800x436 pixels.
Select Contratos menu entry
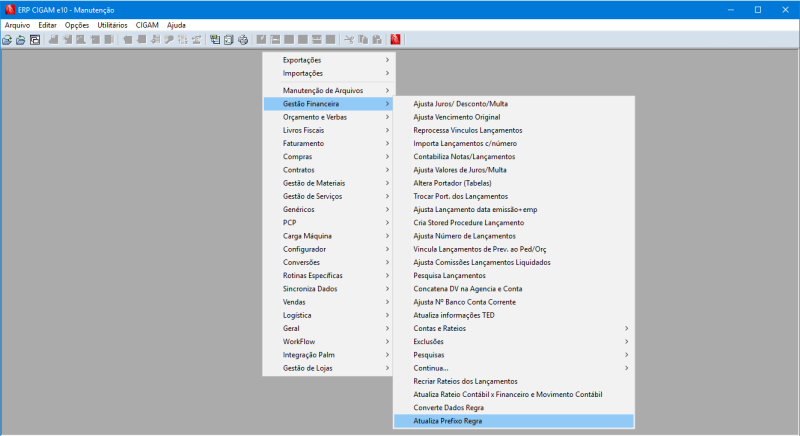tap(328, 170)
